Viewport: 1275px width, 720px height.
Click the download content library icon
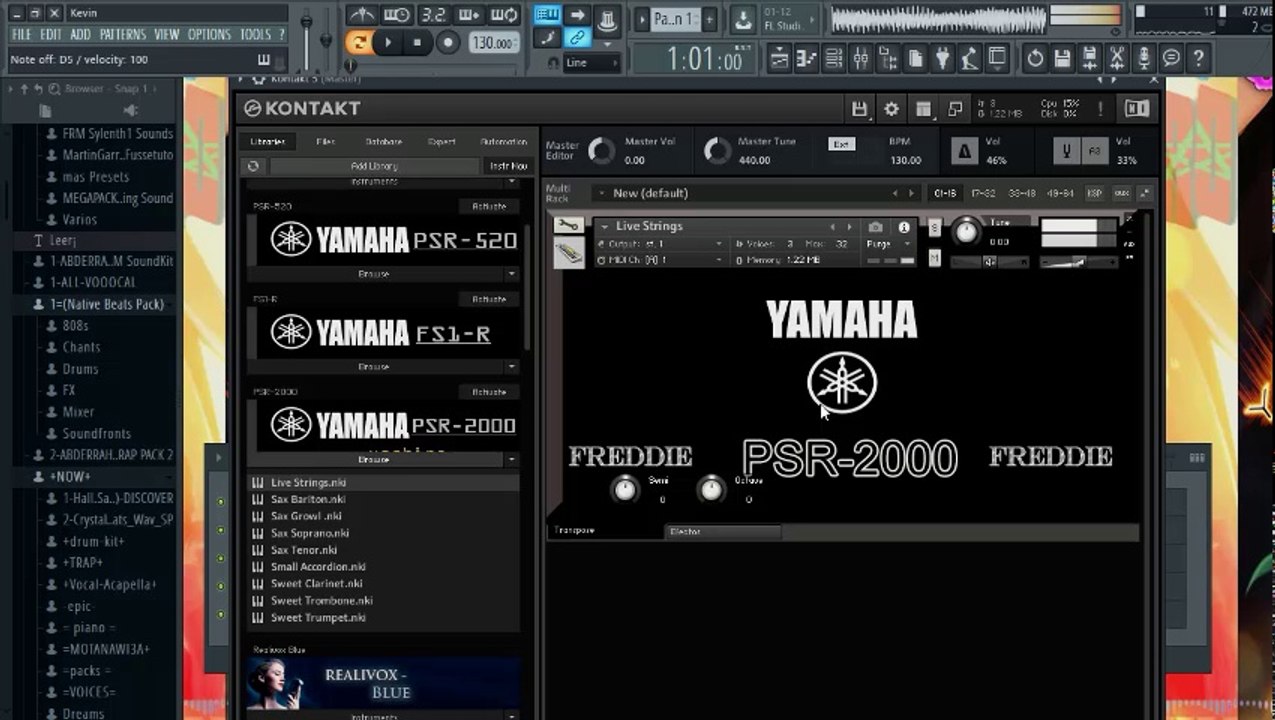743,19
